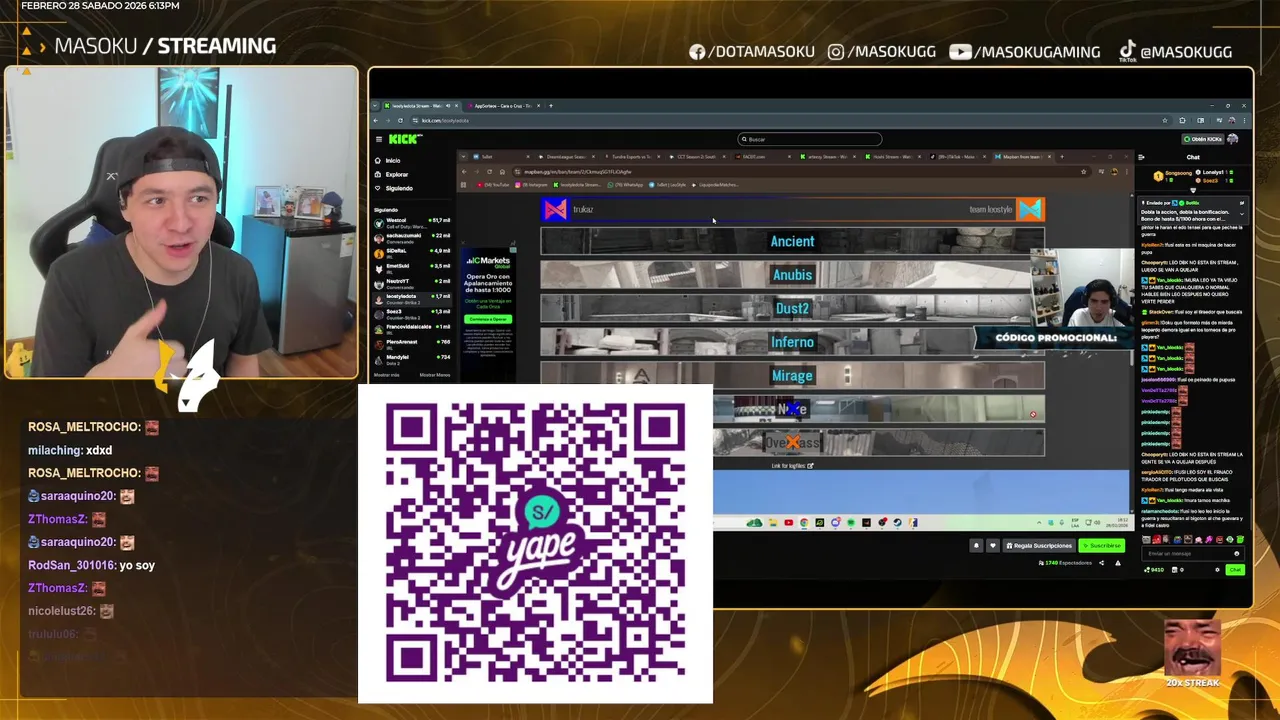Open File Explorer folder in the taskbar

[x=773, y=522]
